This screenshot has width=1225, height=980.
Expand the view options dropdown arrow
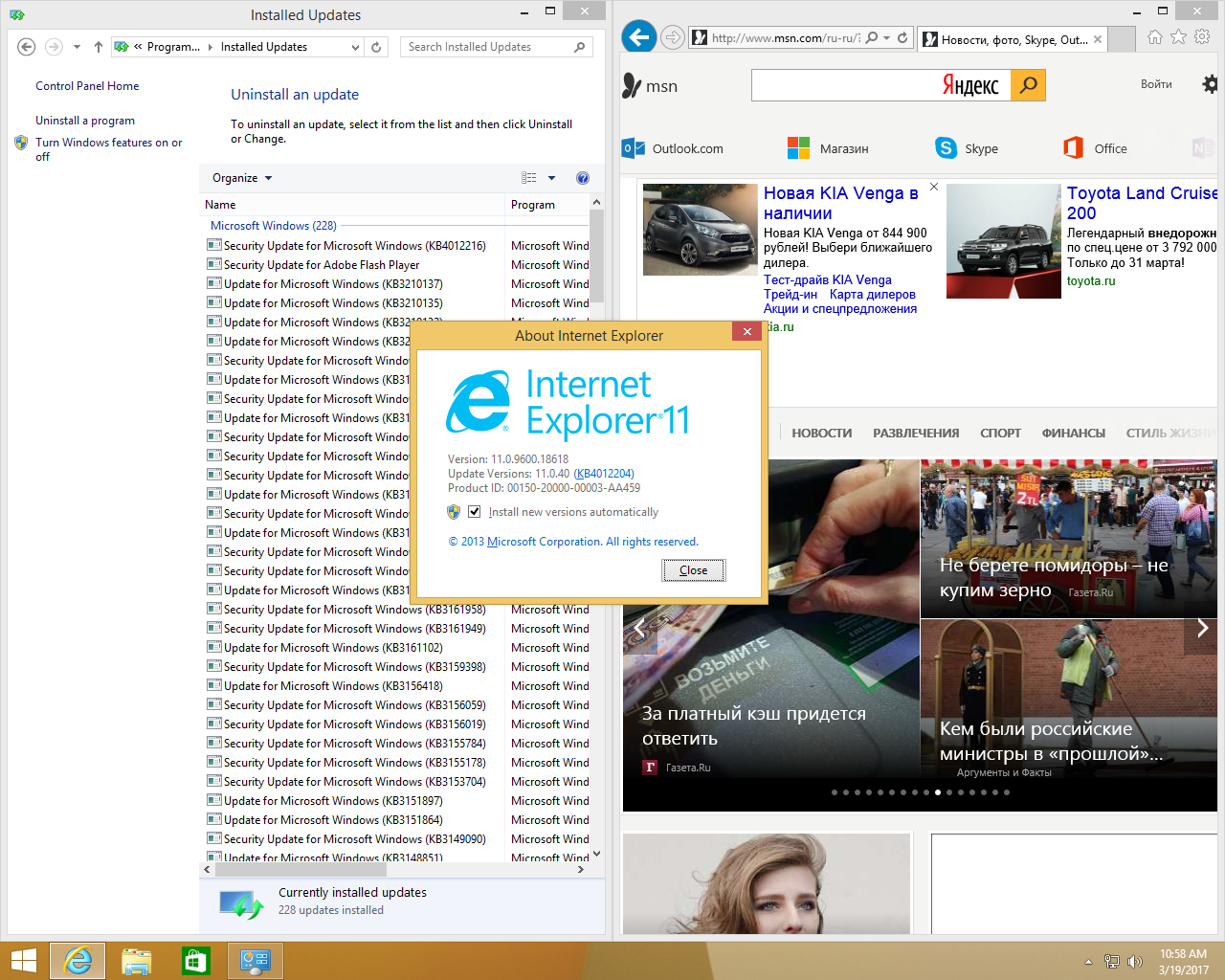point(551,178)
